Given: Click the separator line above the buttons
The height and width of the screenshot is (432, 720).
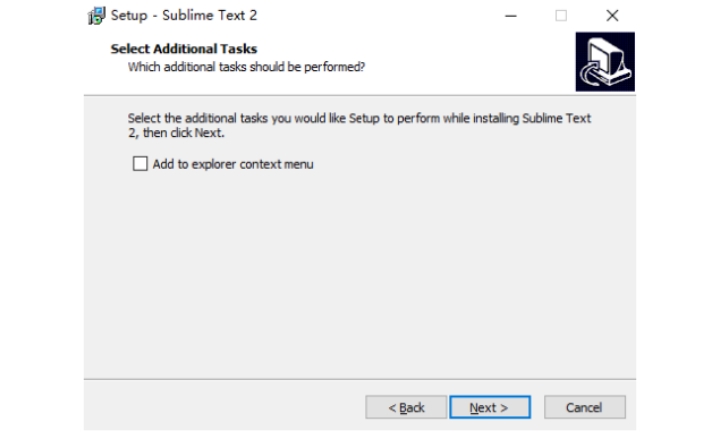Looking at the screenshot, I should click(360, 379).
